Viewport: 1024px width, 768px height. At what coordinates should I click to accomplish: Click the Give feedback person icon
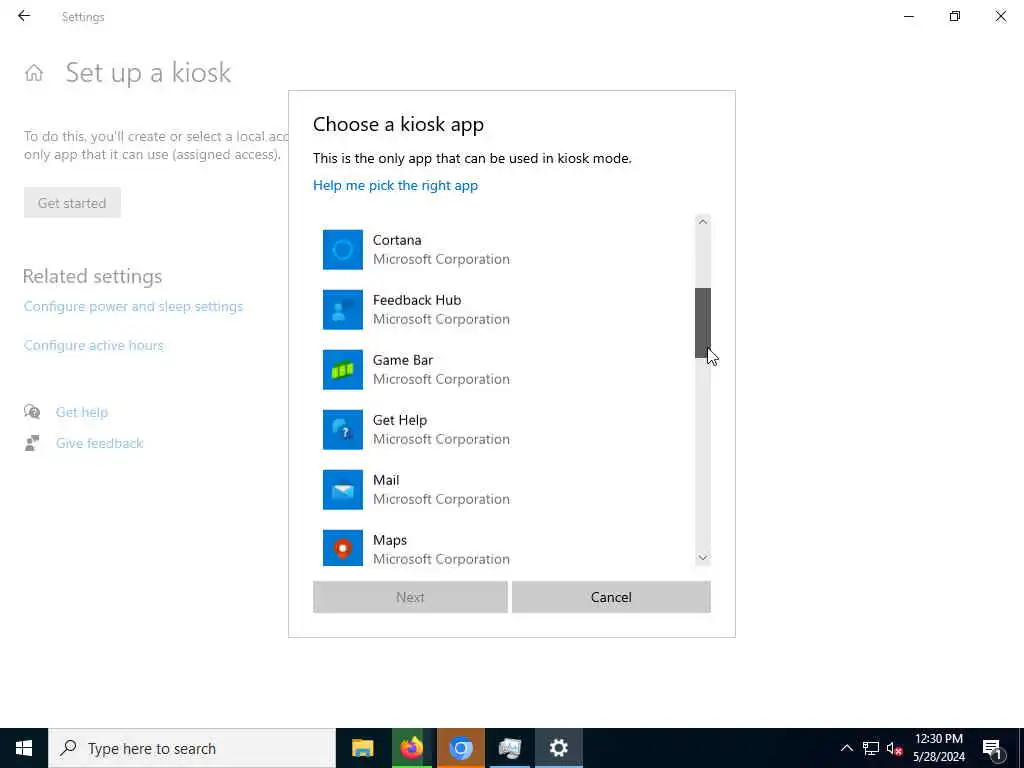click(32, 443)
